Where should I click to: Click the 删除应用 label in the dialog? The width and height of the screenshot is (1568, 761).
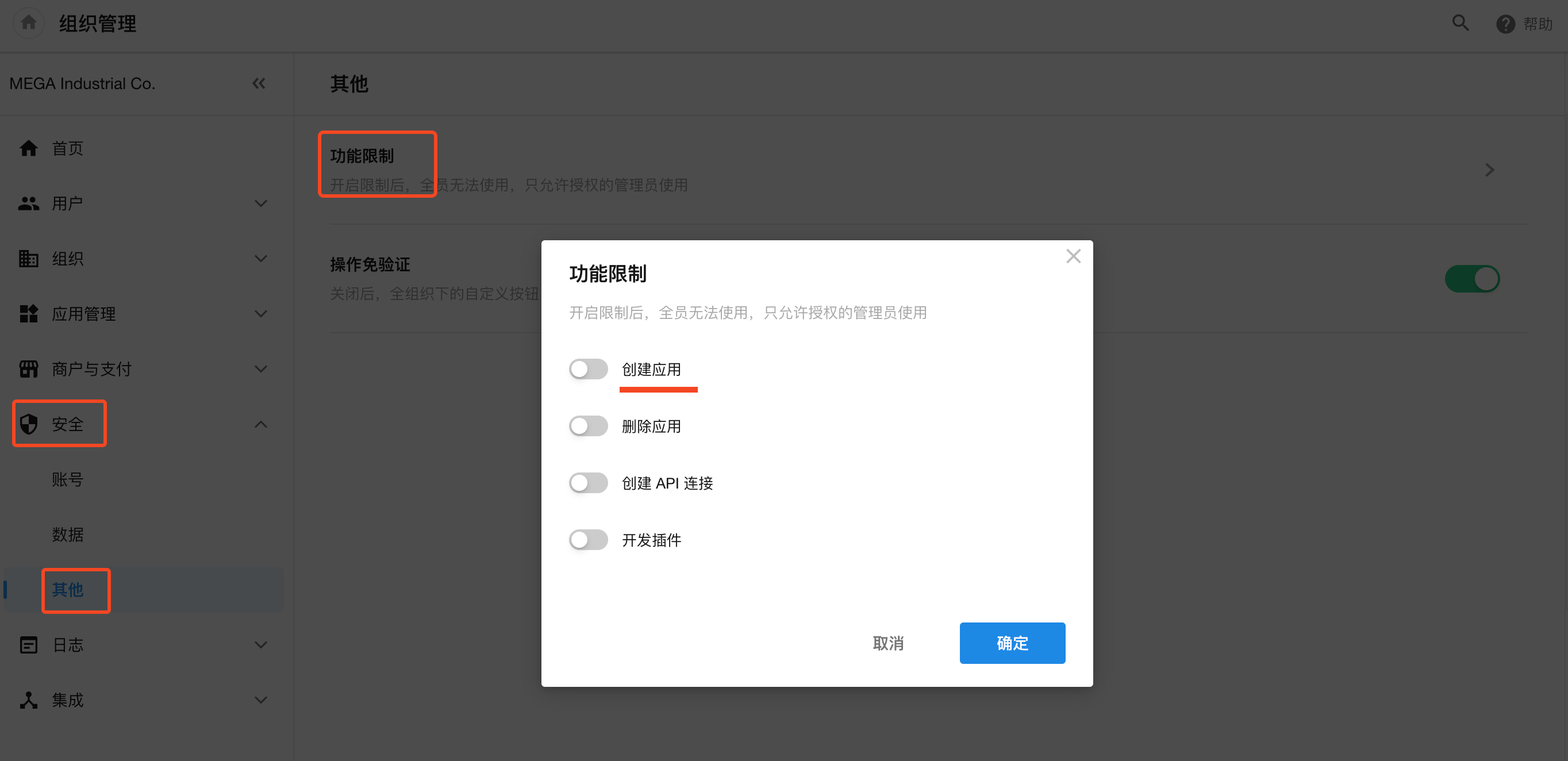click(651, 426)
